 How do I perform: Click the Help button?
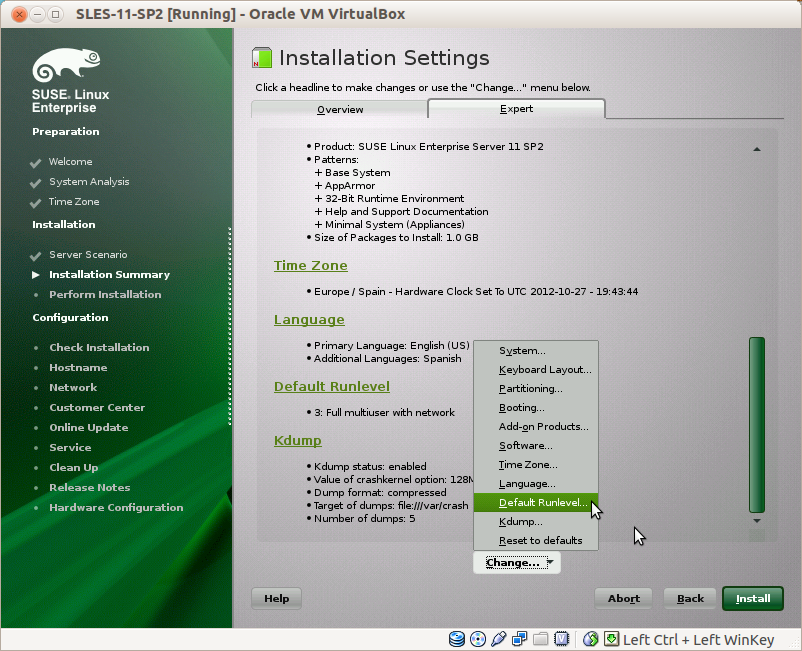[276, 598]
